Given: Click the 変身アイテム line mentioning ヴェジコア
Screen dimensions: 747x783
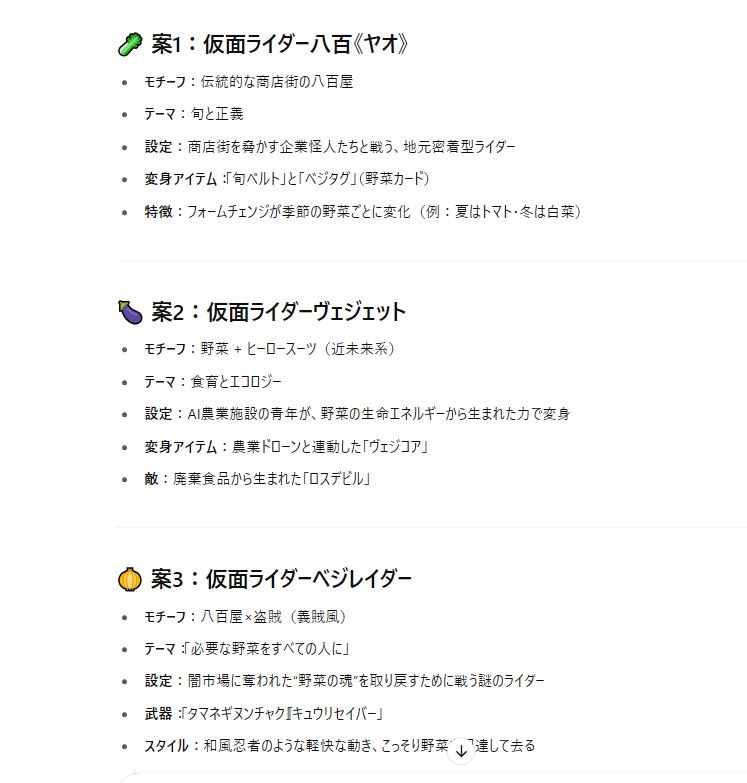Looking at the screenshot, I should point(287,447).
